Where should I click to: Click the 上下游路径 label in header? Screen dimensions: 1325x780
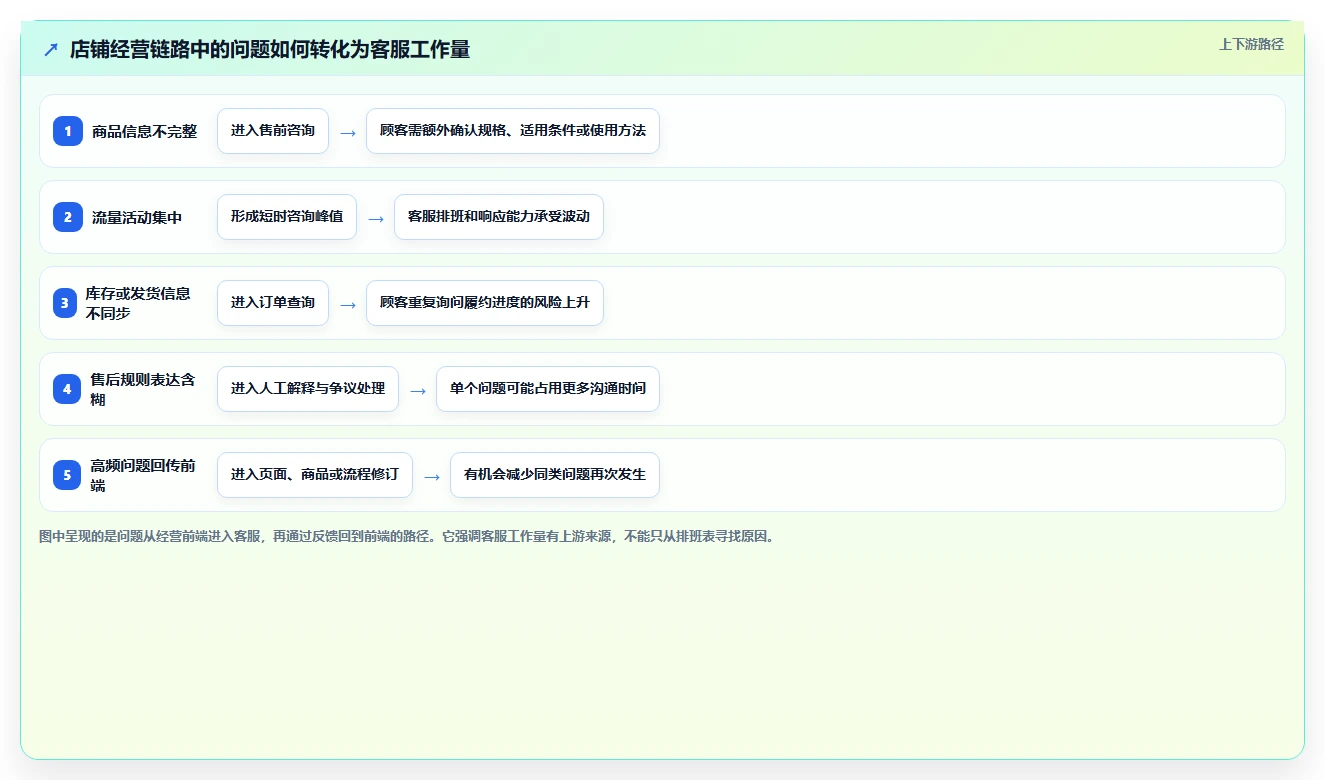pos(1251,45)
